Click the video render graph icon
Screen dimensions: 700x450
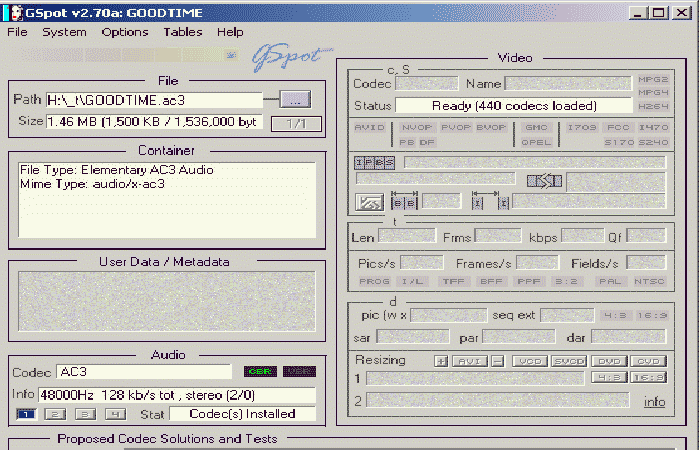(x=370, y=202)
